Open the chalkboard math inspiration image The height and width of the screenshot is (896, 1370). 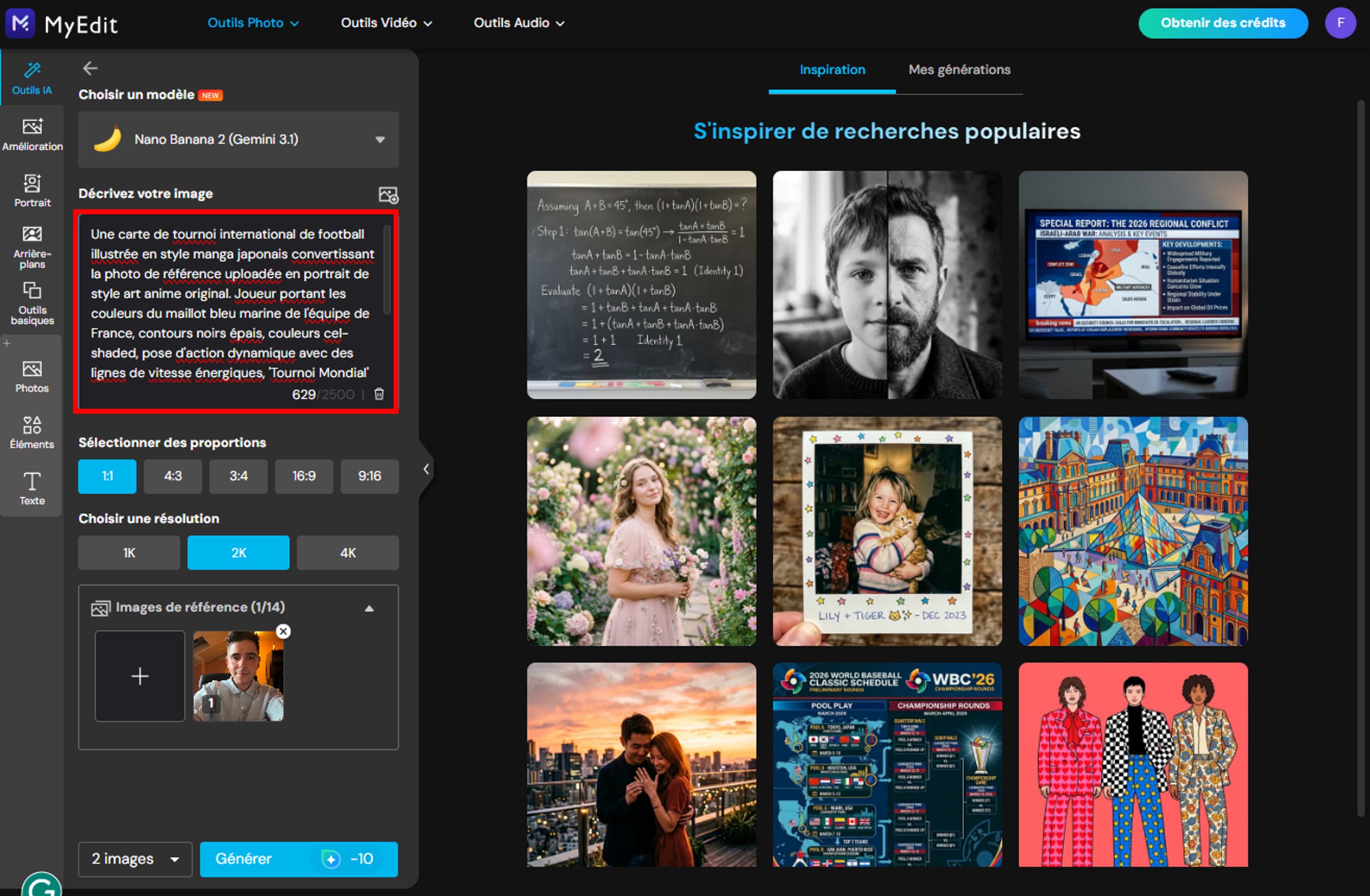coord(642,285)
